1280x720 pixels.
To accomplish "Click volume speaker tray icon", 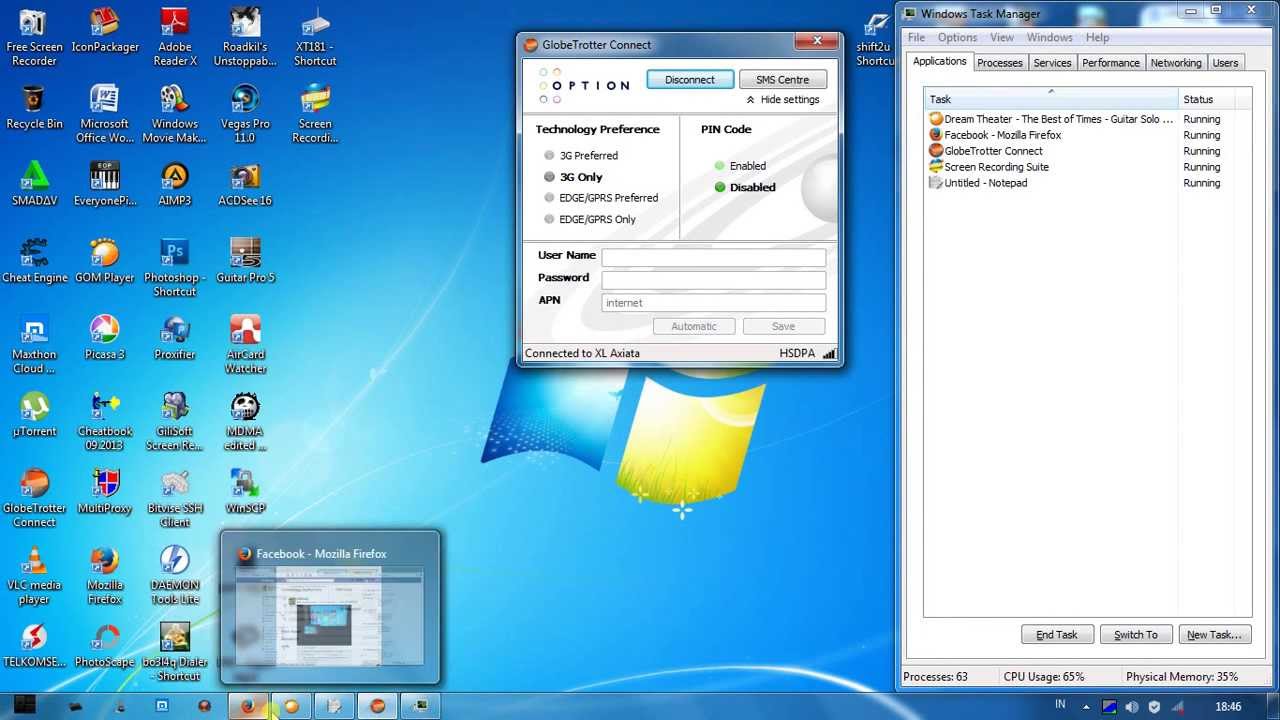I will tap(1132, 707).
